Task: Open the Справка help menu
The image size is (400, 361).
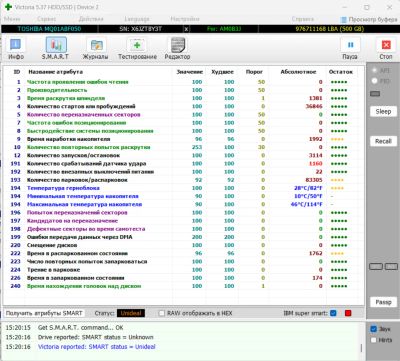Action: point(303,19)
